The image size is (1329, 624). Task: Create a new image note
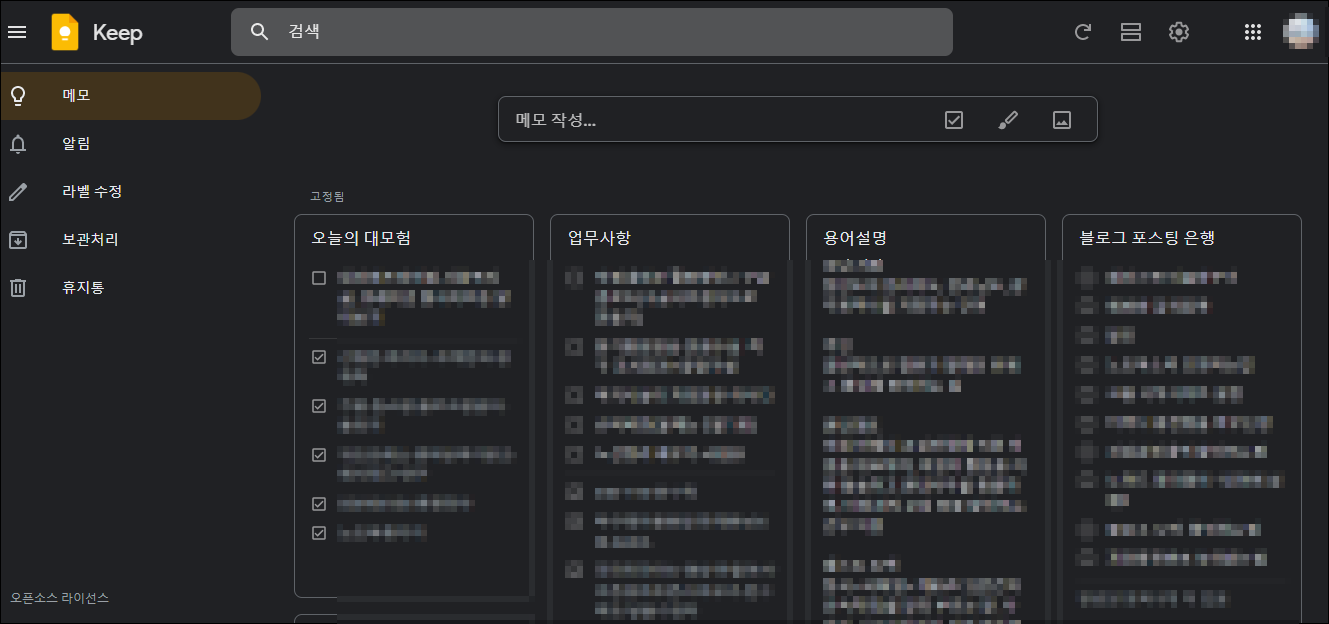pos(1062,120)
